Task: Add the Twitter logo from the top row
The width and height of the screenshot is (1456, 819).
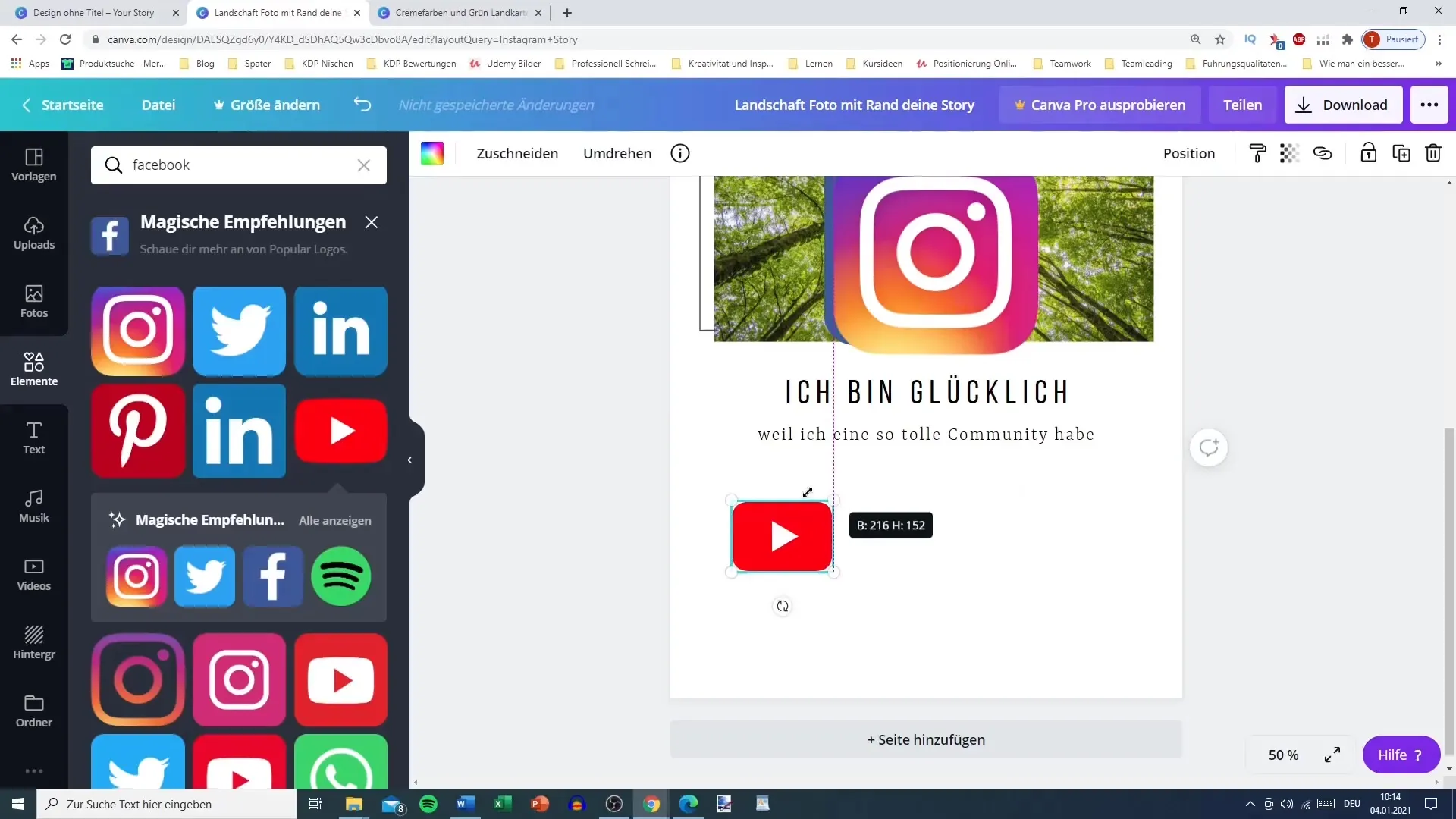Action: pyautogui.click(x=239, y=331)
